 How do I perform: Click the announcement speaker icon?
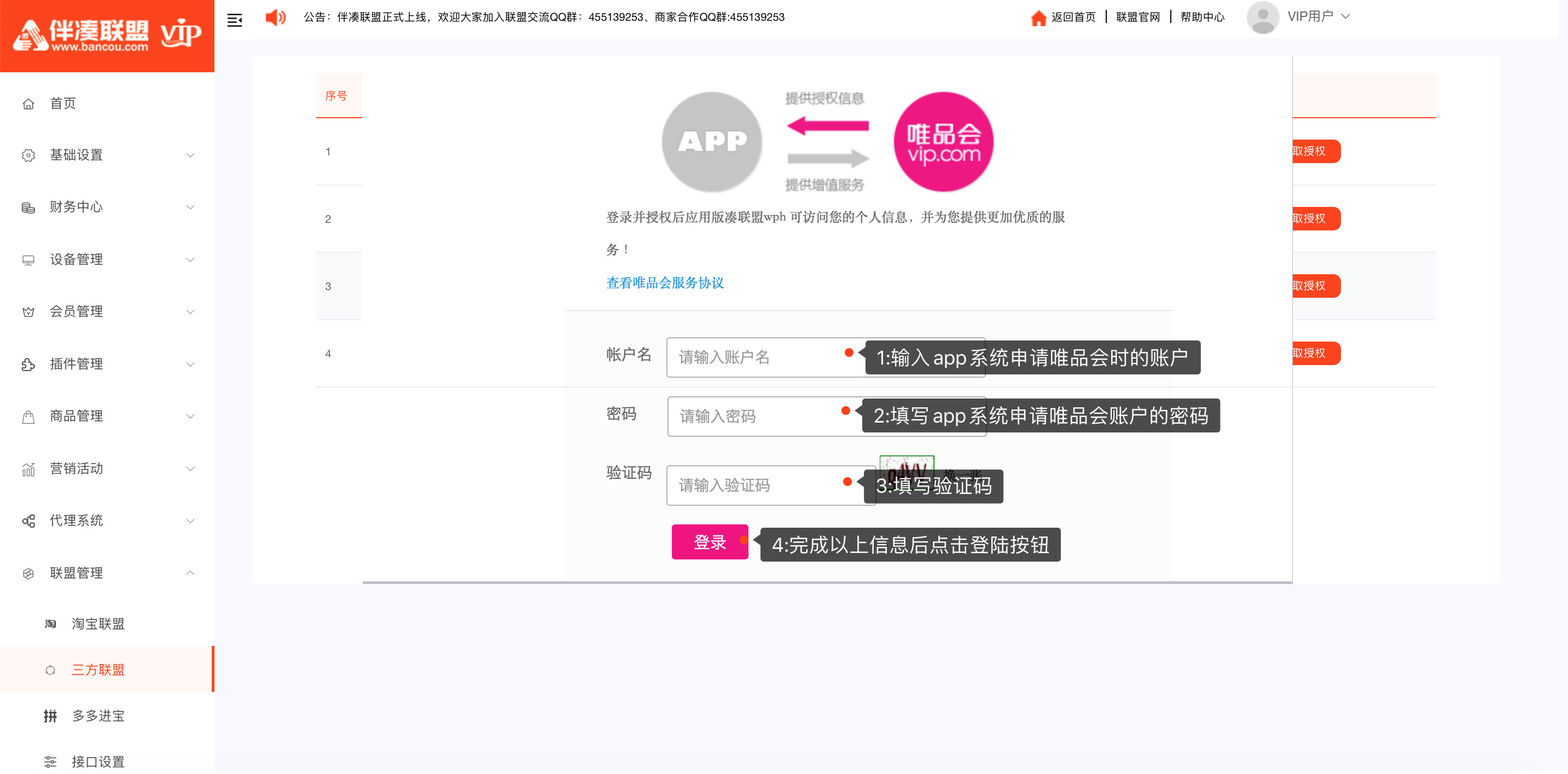(275, 17)
